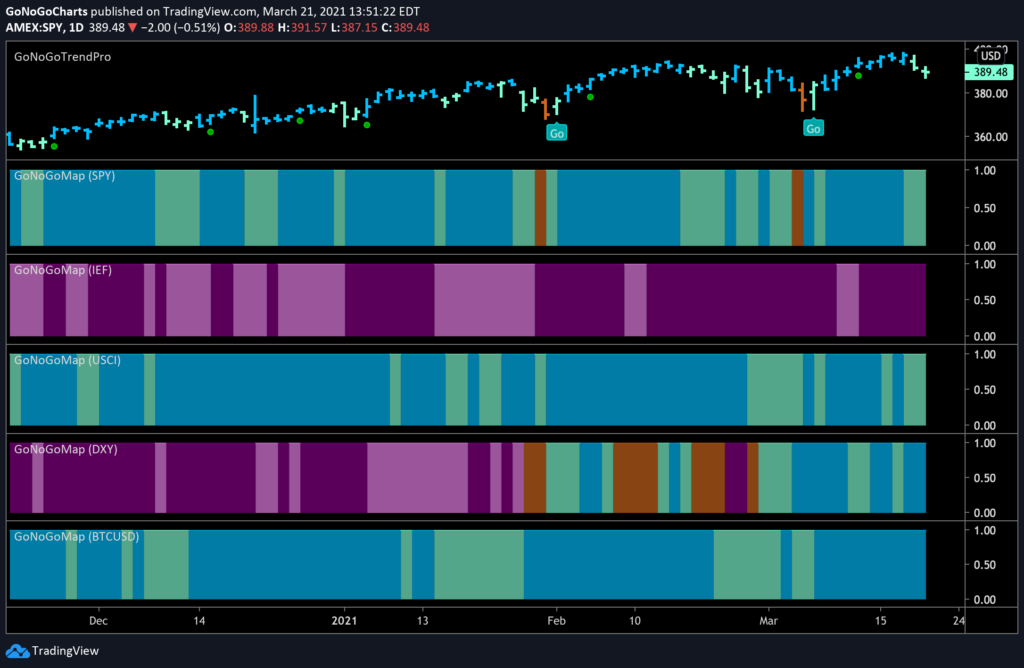Image resolution: width=1024 pixels, height=668 pixels.
Task: Click the Go signal marker near Mar
Action: [813, 128]
